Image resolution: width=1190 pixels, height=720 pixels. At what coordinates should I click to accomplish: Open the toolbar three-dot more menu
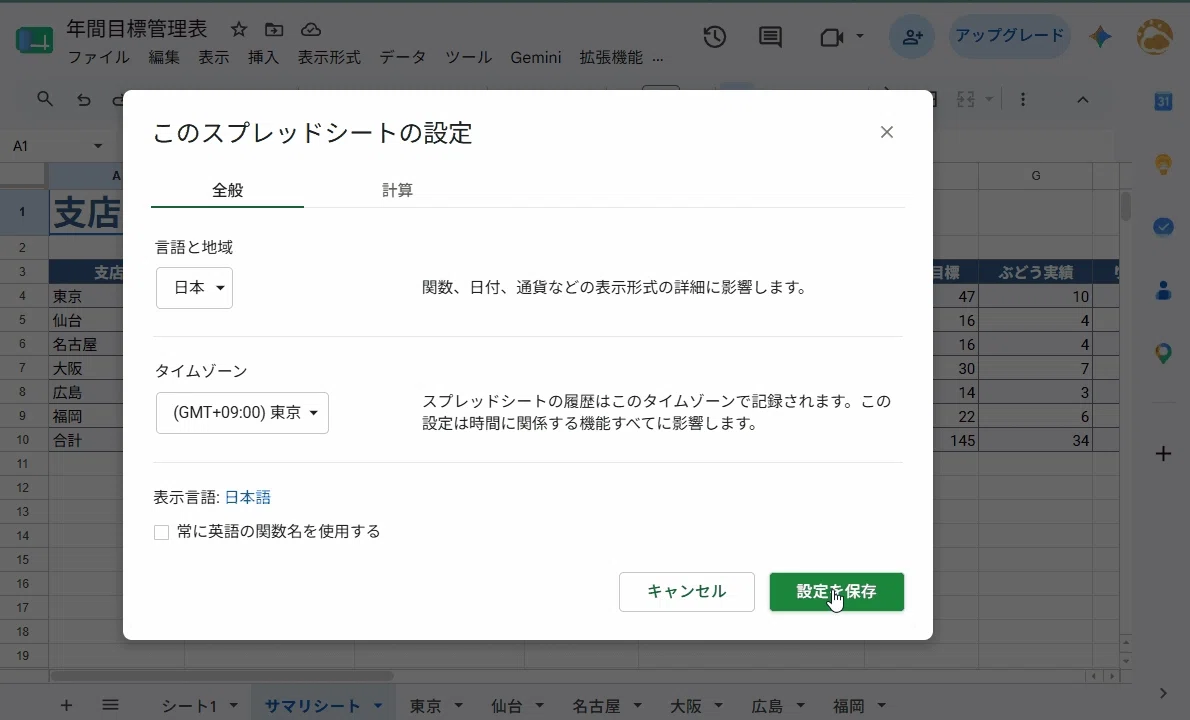point(1023,99)
